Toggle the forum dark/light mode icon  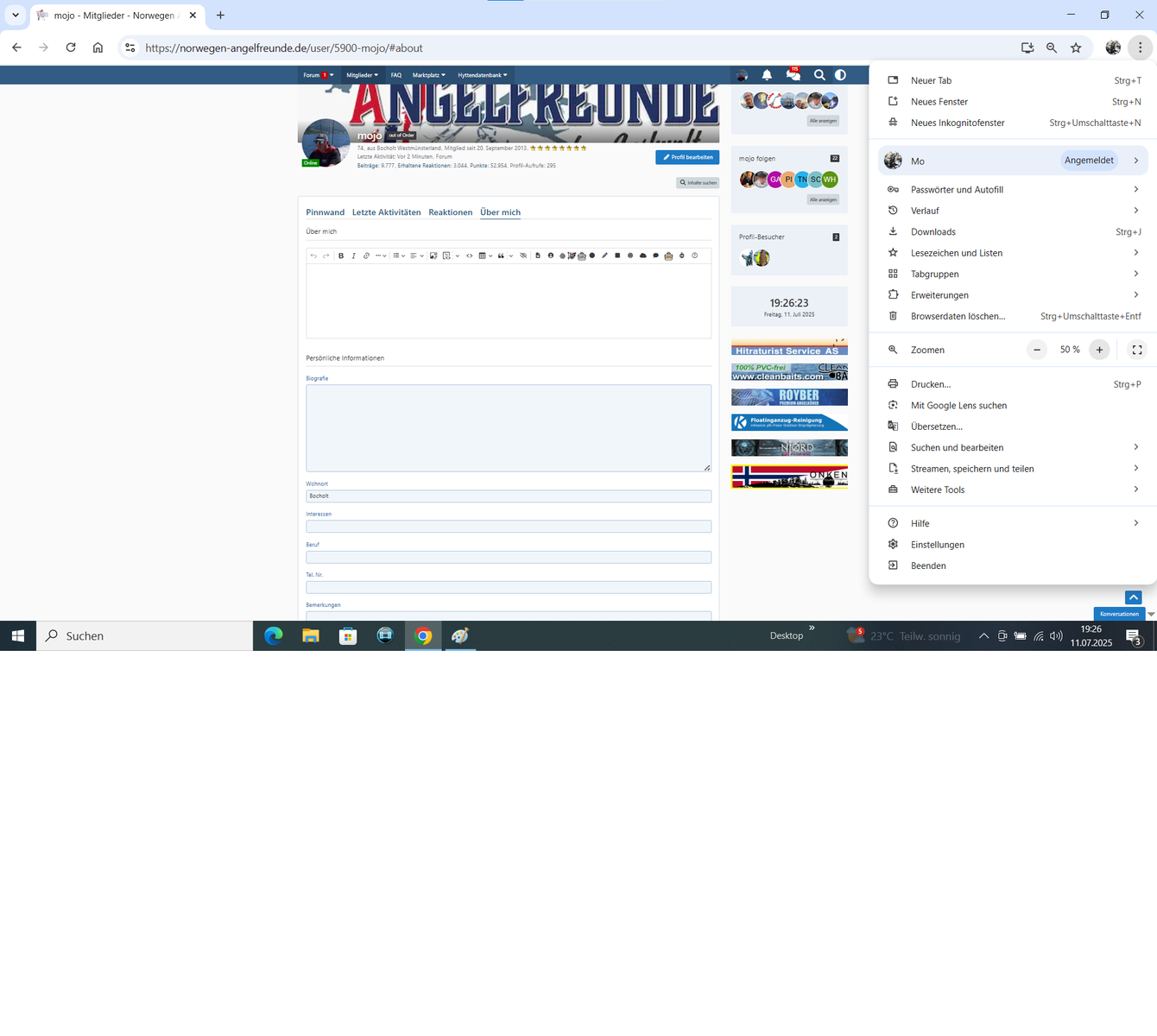pos(840,75)
